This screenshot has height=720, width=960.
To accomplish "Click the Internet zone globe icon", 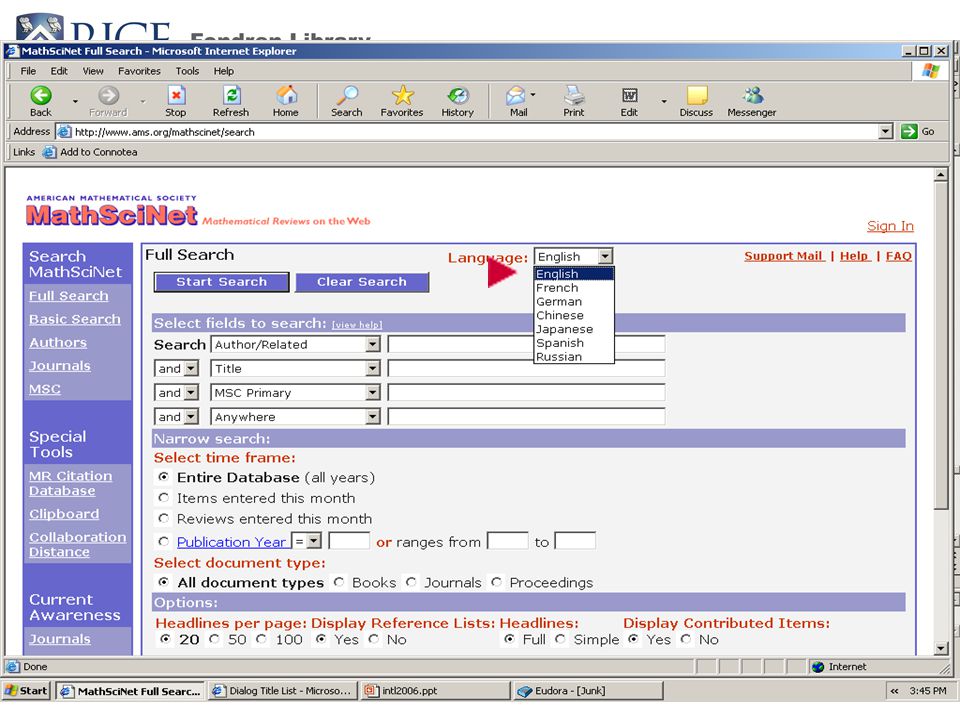I will tap(818, 667).
